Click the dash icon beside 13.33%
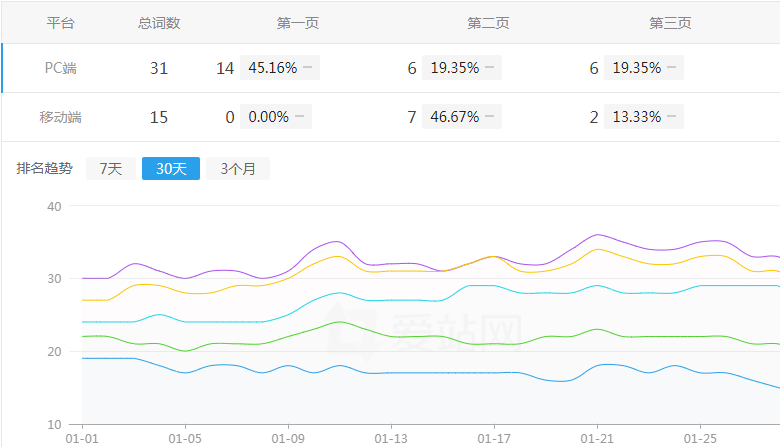 pos(674,117)
